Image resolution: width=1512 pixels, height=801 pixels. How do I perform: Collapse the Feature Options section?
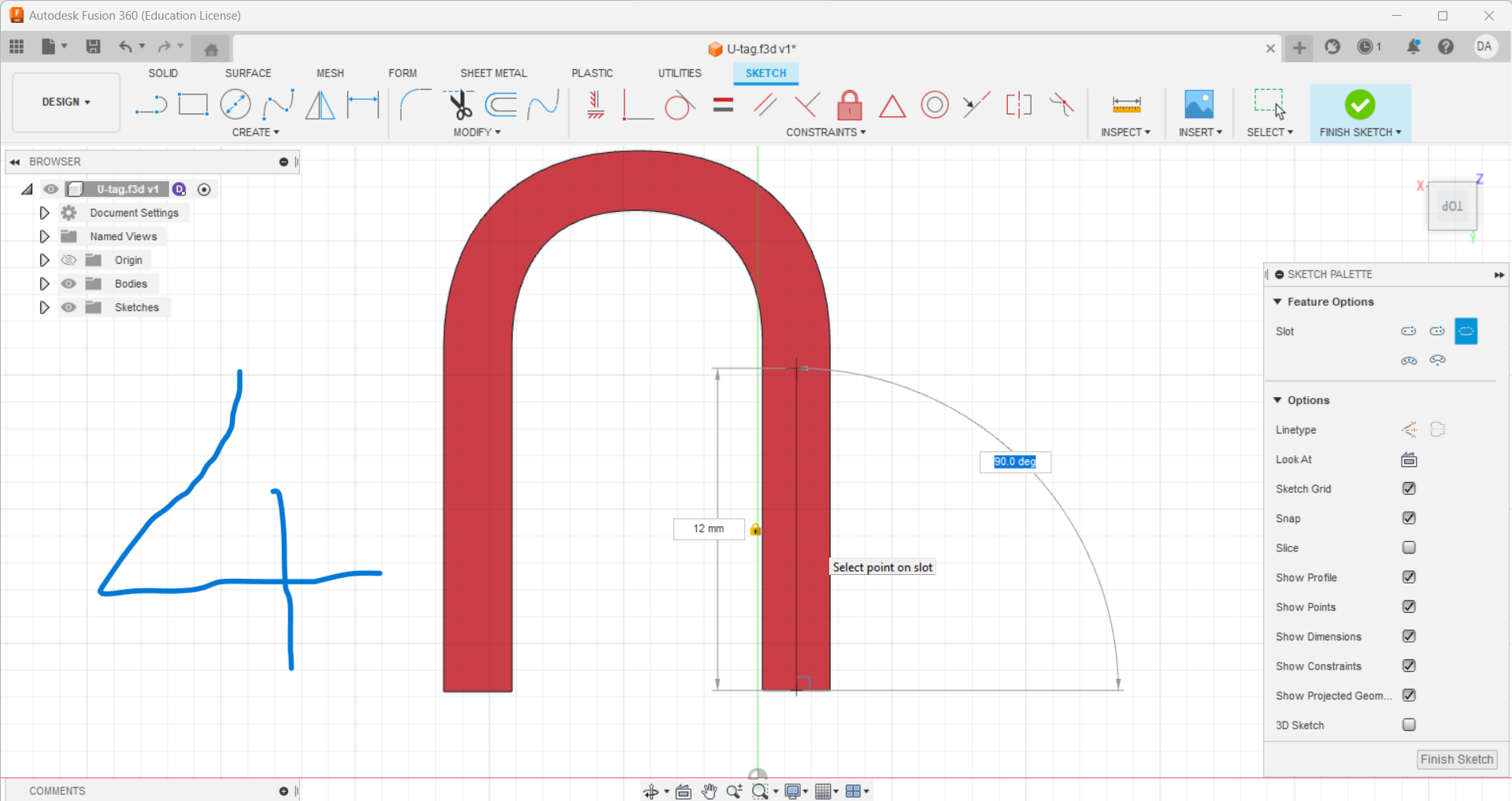point(1278,302)
